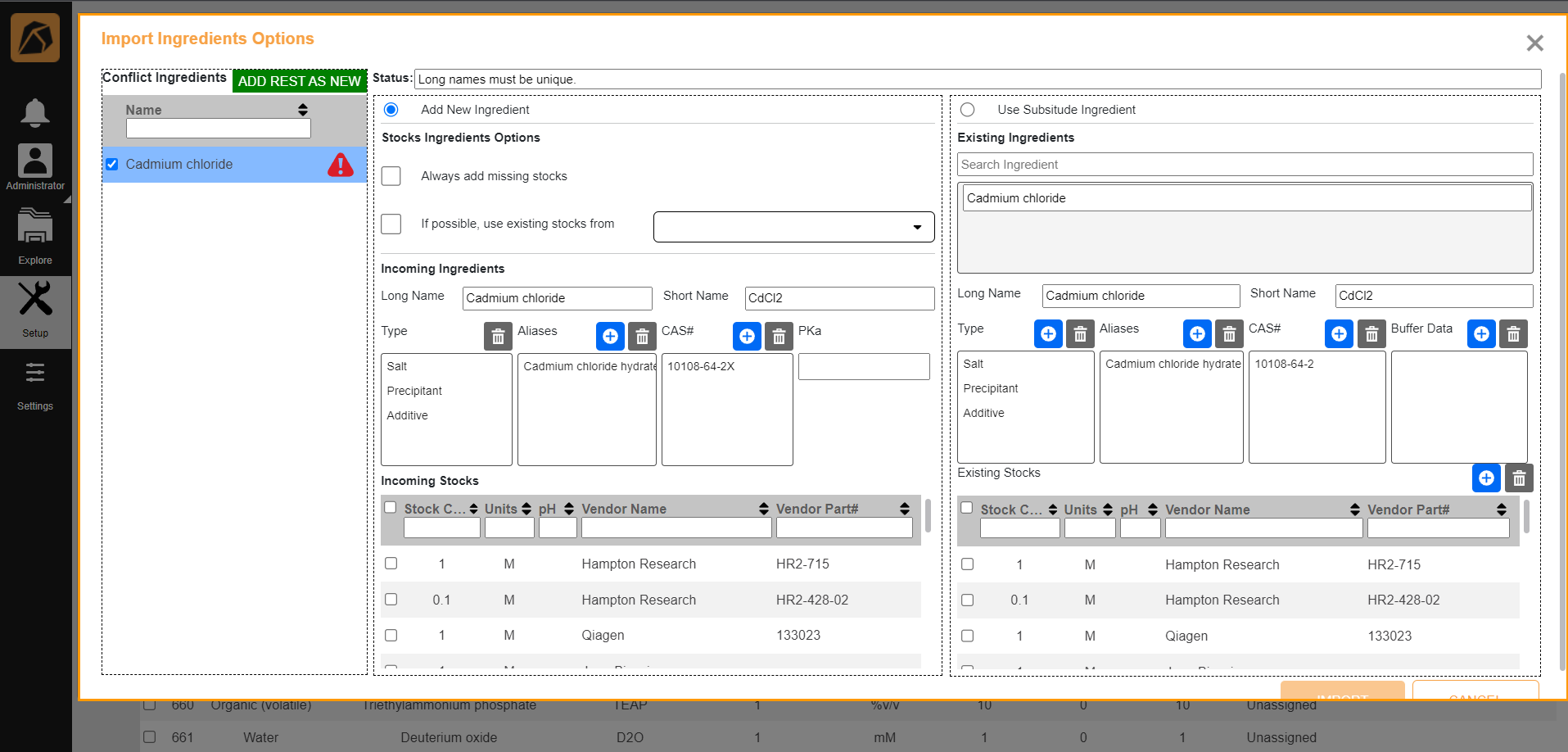1568x752 pixels.
Task: Select Additive in existing Type list
Action: (x=983, y=413)
